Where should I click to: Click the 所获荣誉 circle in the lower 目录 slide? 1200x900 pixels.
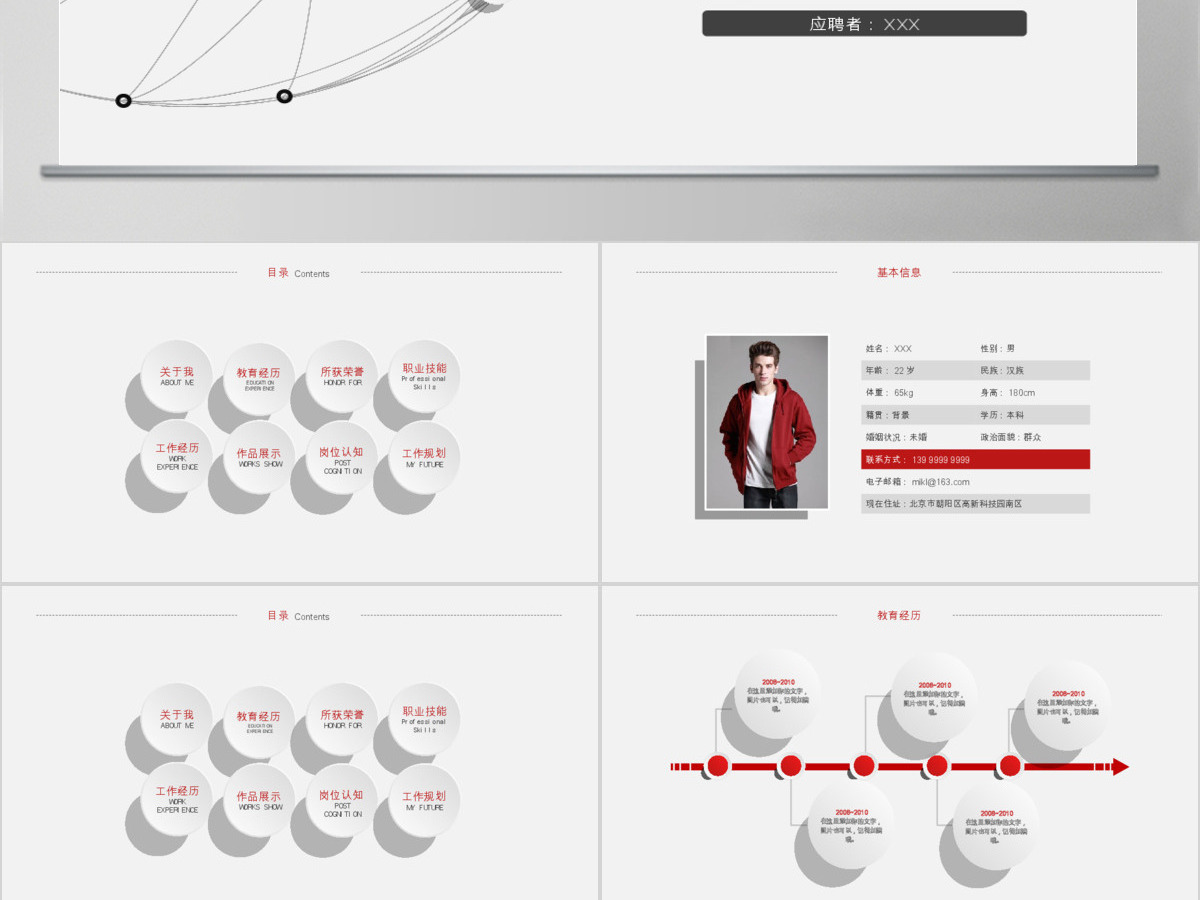click(x=342, y=720)
